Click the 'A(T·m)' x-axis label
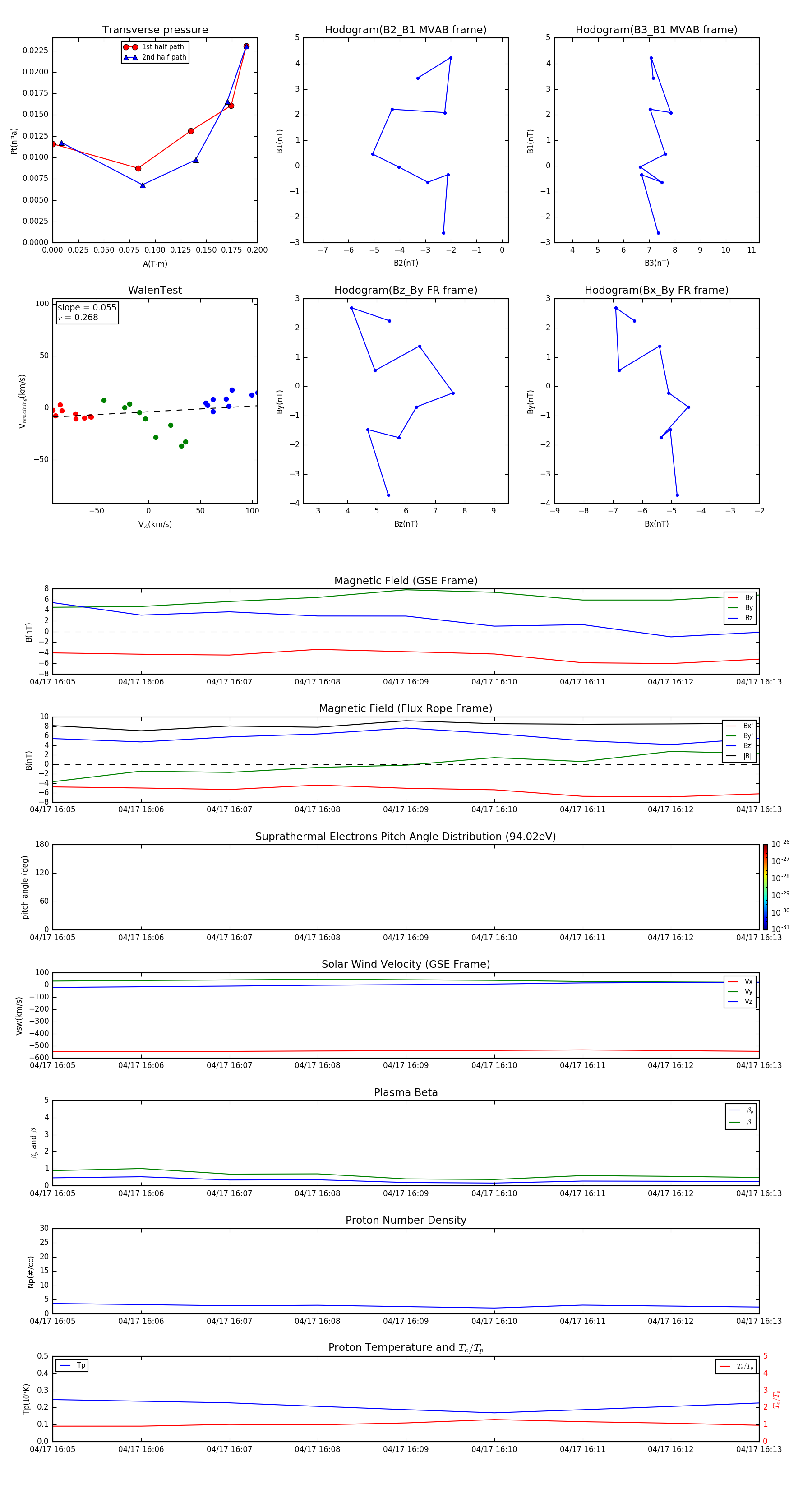812x1489 pixels. coord(155,264)
